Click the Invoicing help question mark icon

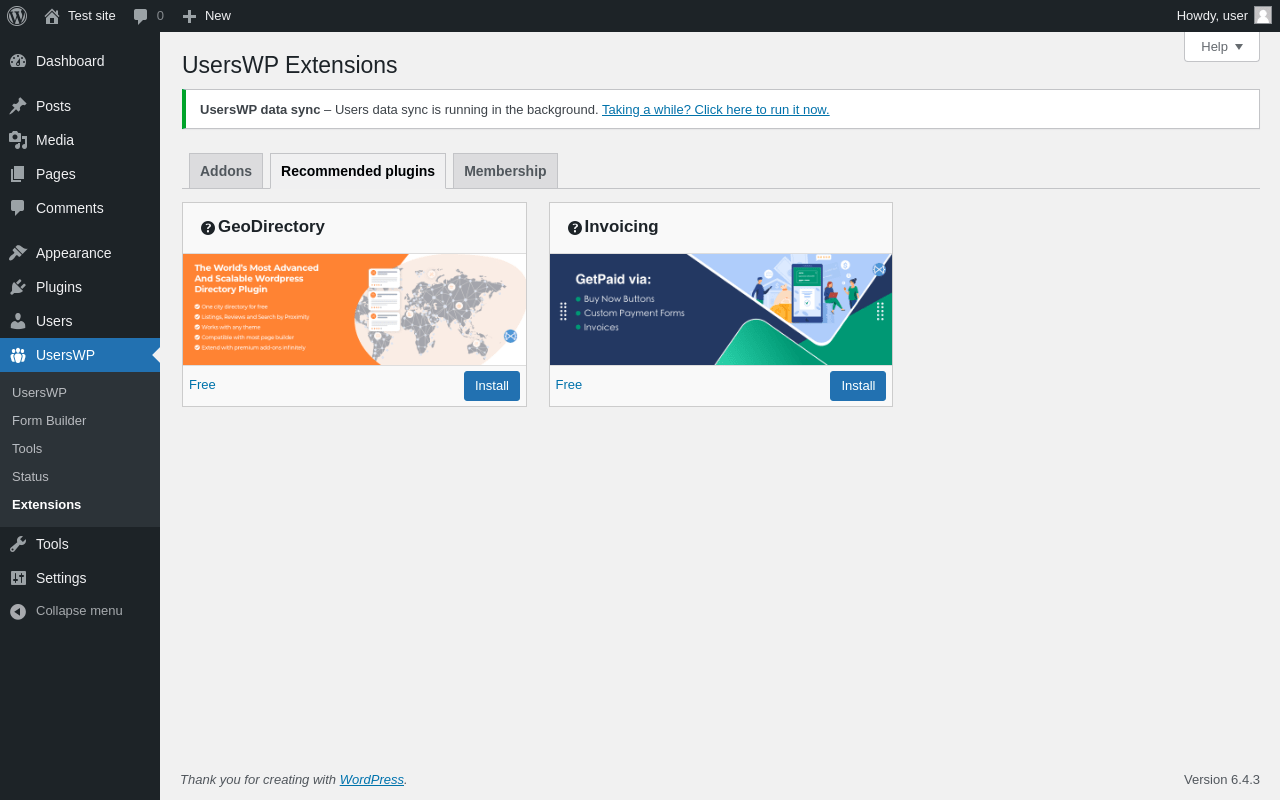point(575,228)
